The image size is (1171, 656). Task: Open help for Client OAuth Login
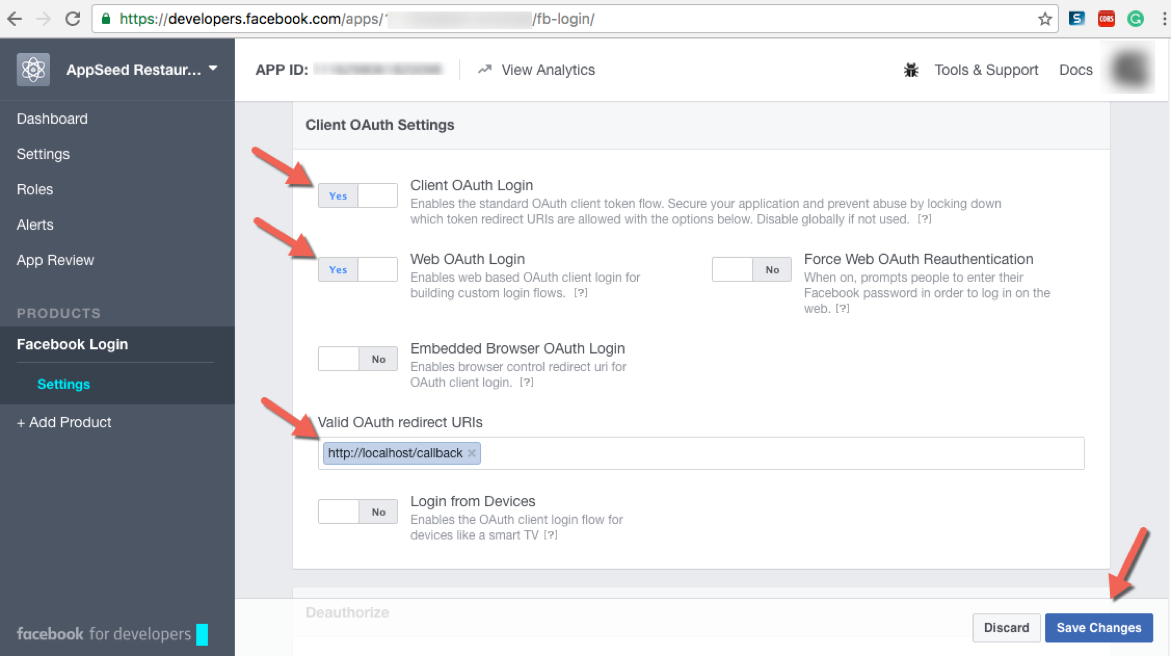coord(925,219)
